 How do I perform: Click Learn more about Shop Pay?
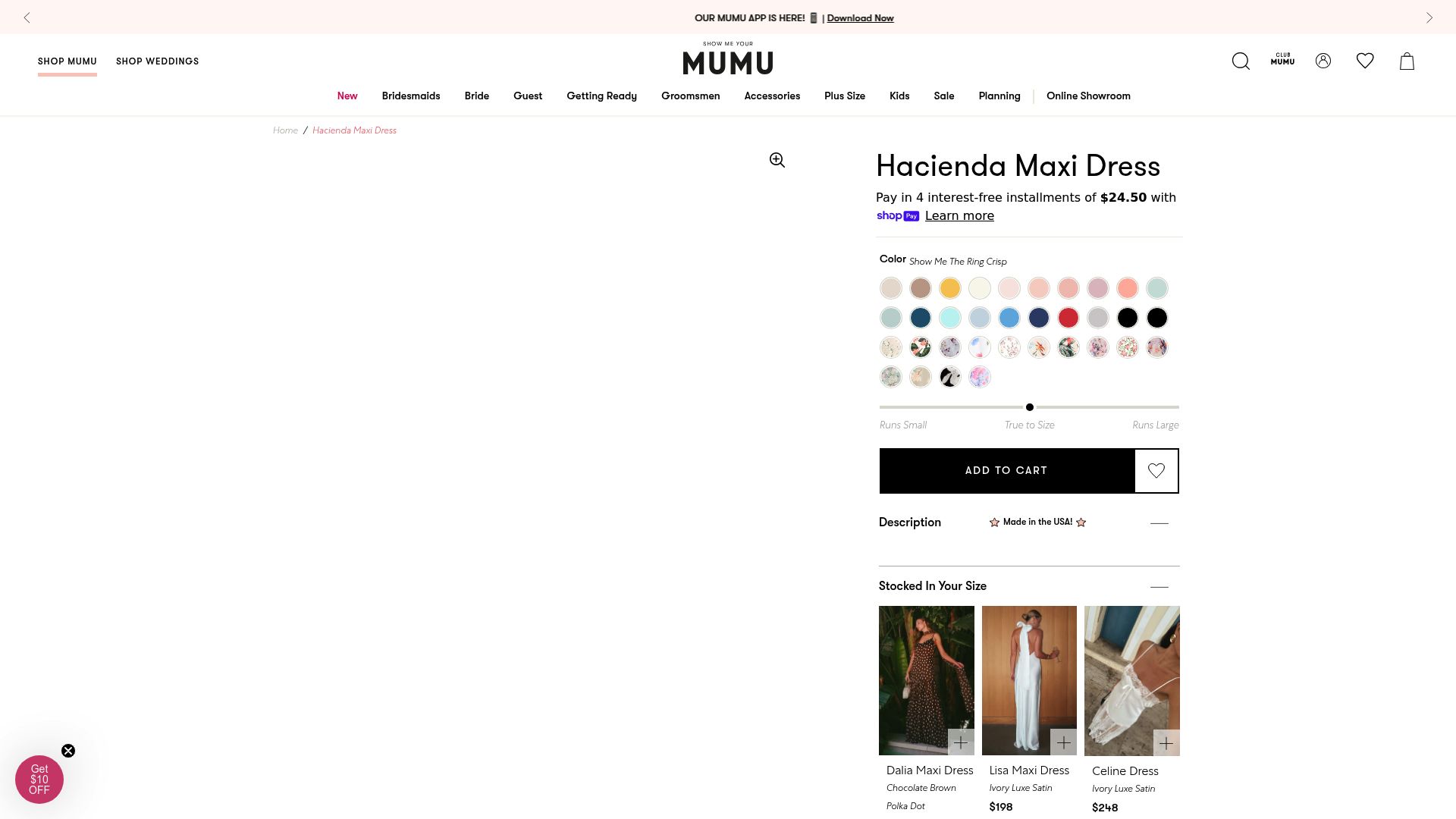click(x=959, y=216)
